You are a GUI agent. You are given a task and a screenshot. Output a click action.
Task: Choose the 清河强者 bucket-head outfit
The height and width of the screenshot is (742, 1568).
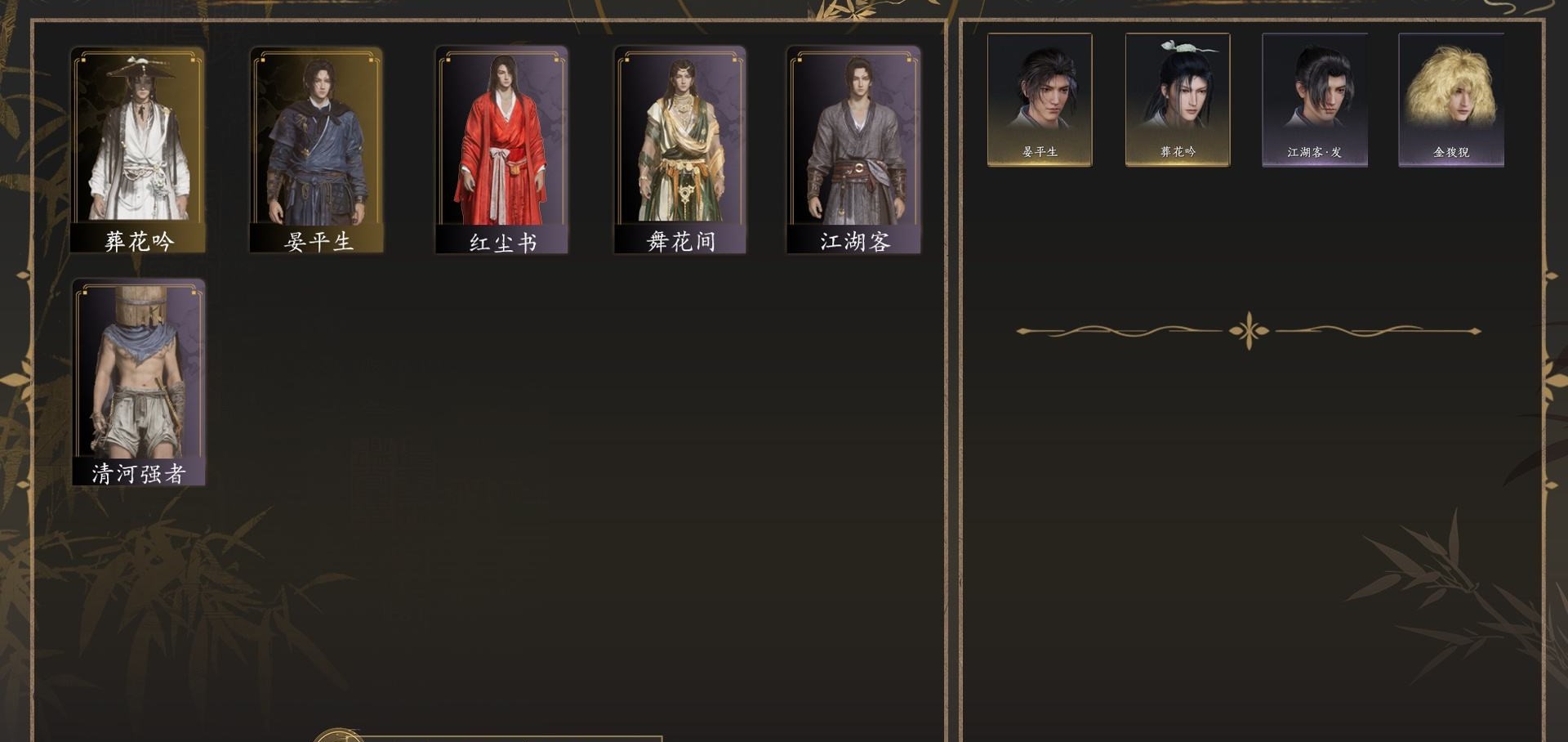(x=138, y=382)
